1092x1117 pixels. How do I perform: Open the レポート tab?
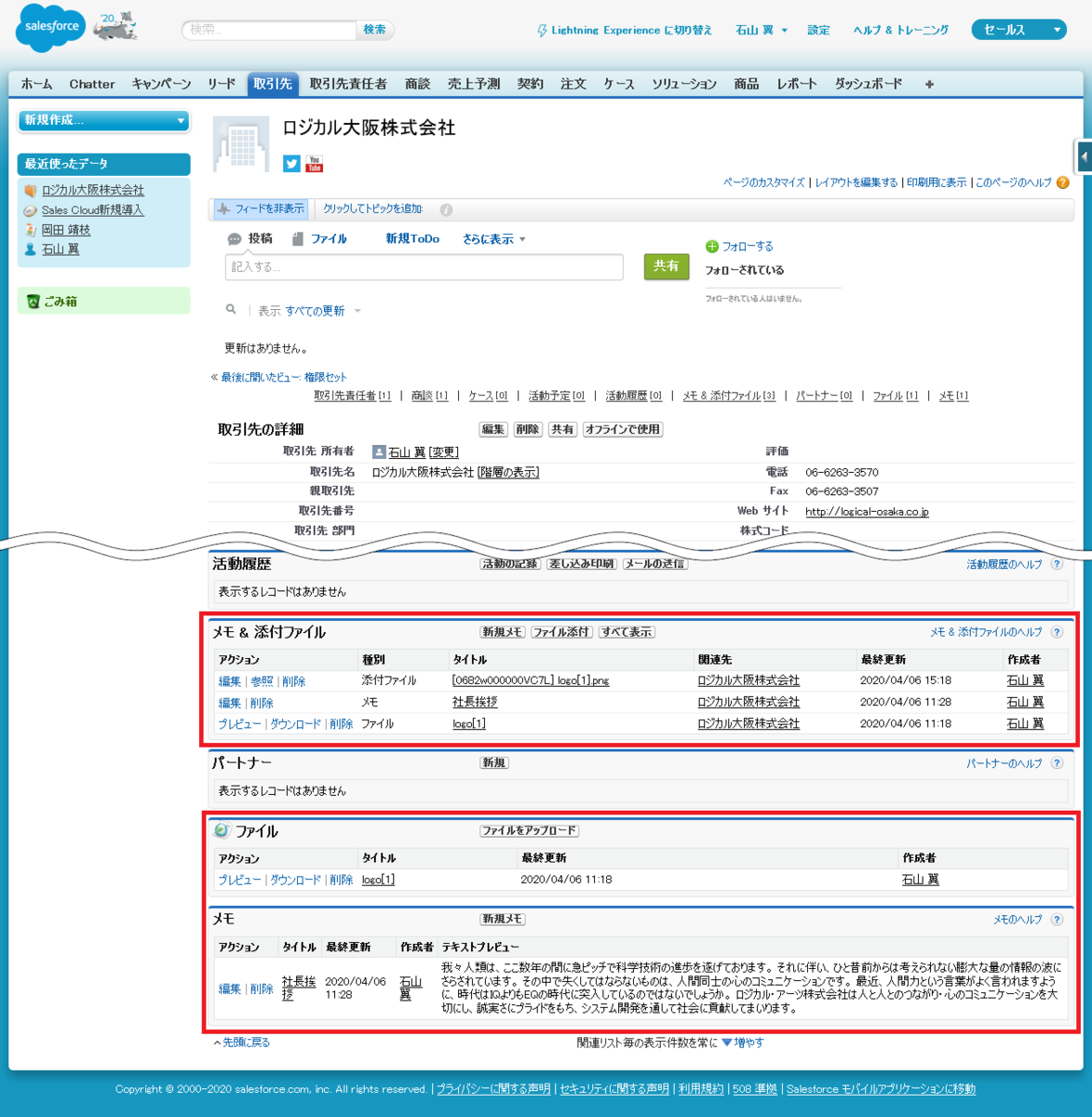pyautogui.click(x=797, y=84)
